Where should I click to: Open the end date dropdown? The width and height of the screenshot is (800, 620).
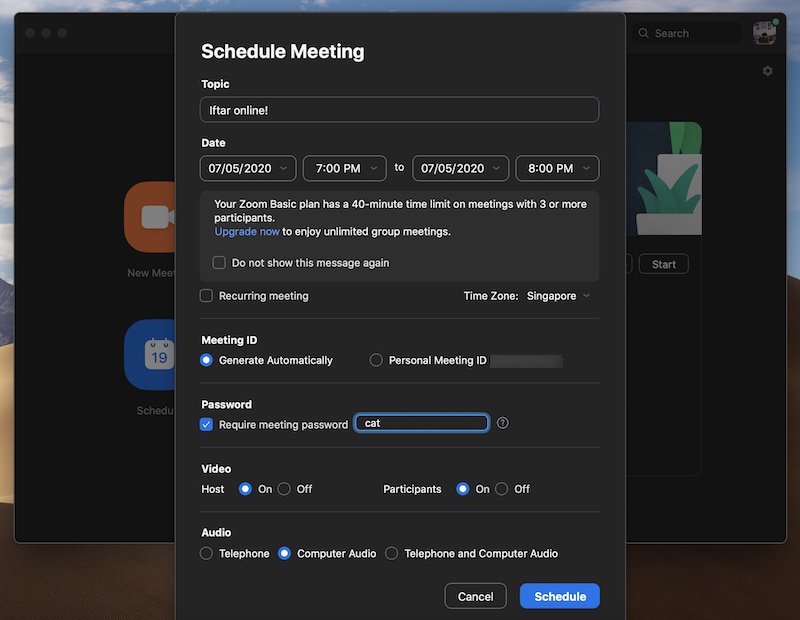(461, 168)
